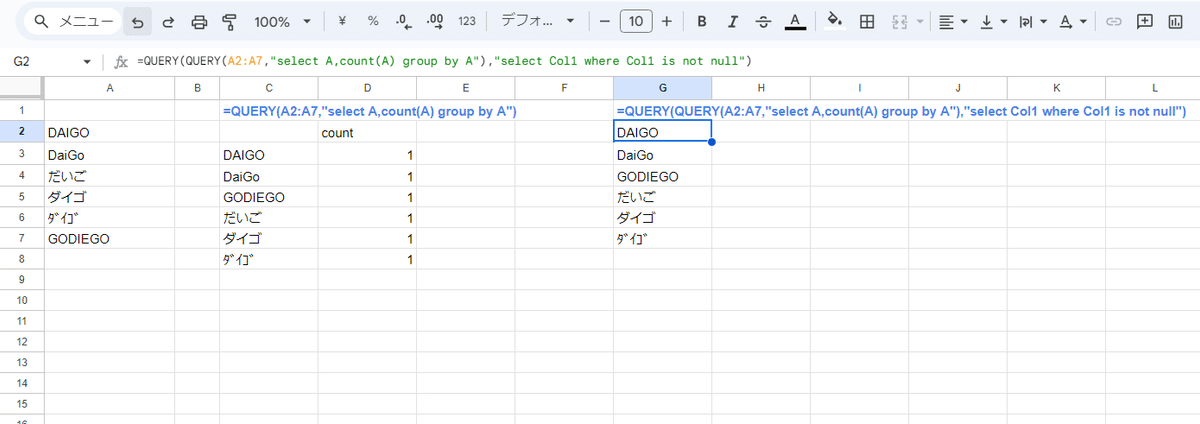Select the Paint format tool
Screen dimensions: 1200x424
point(228,21)
